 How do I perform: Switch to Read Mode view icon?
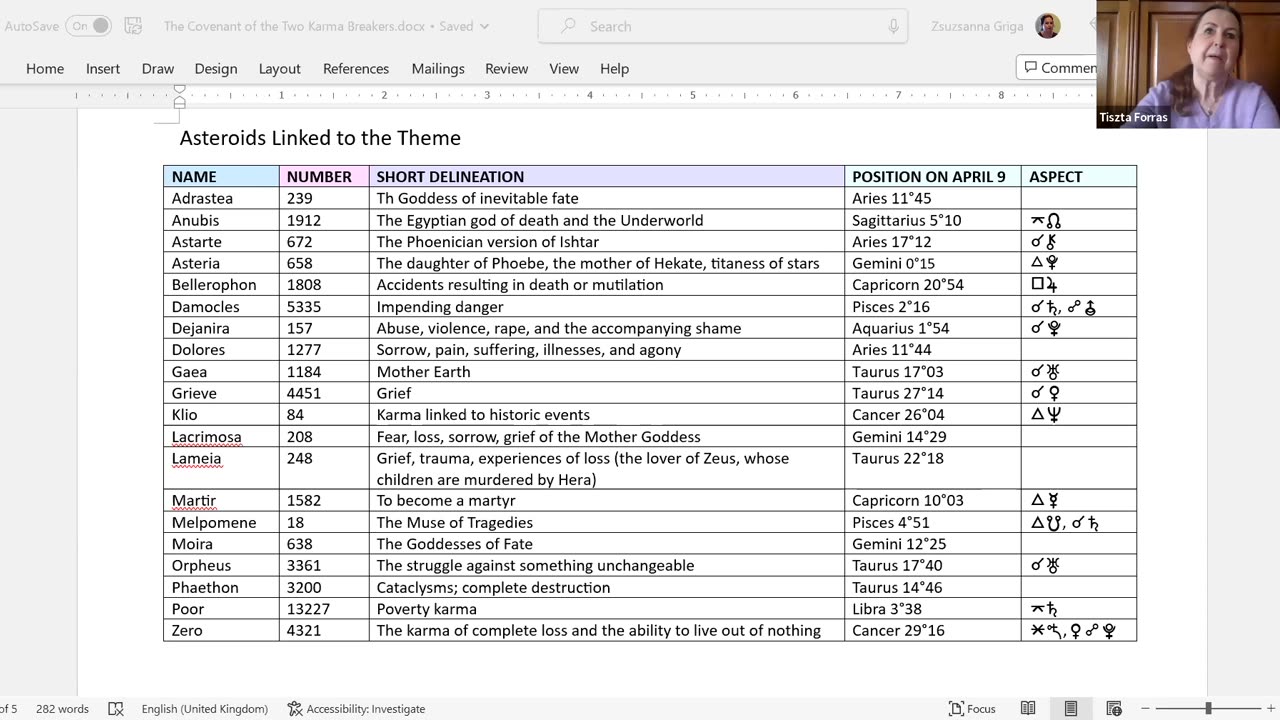tap(1028, 709)
